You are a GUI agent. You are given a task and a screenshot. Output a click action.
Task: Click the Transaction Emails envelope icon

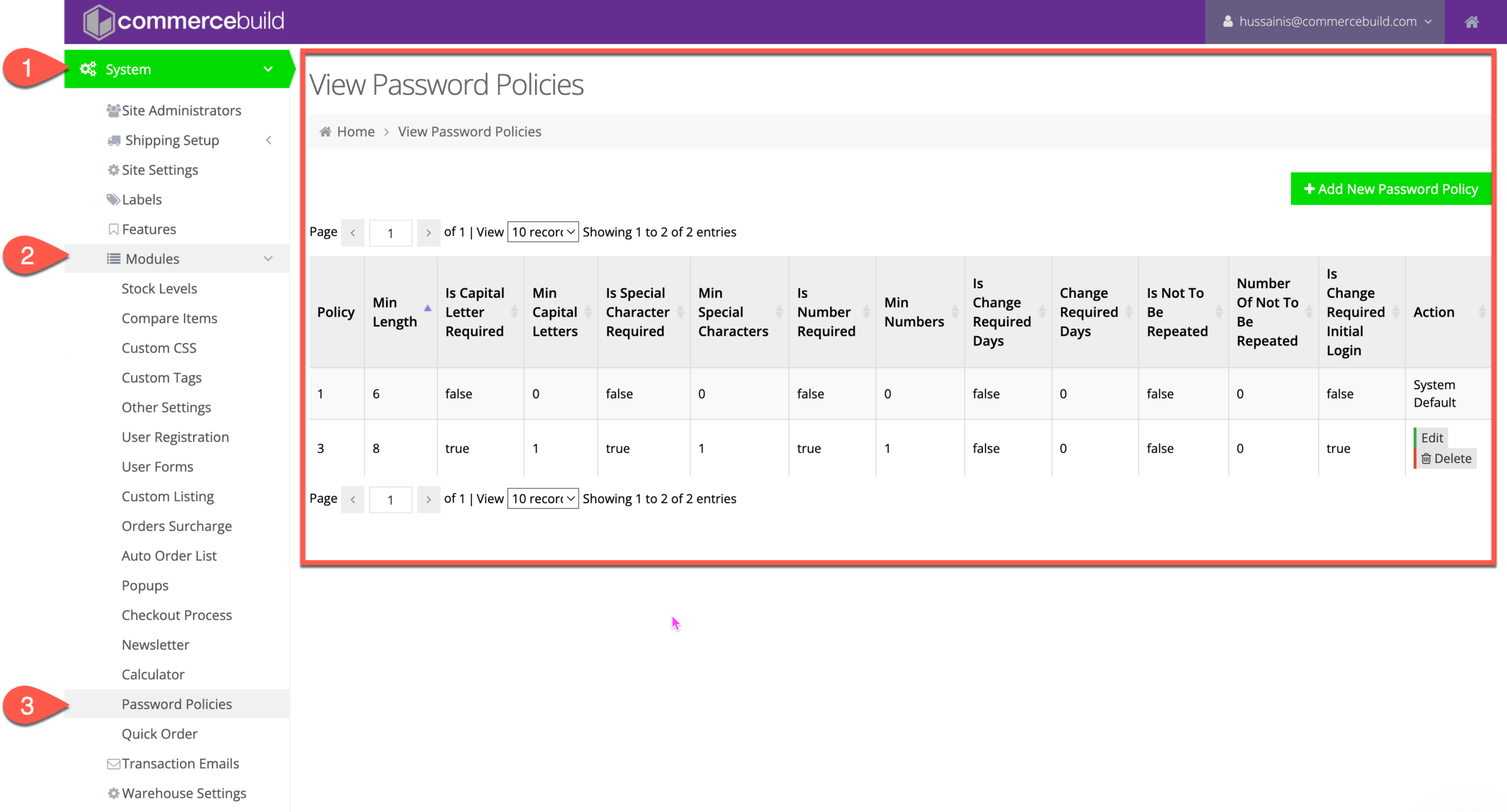[114, 764]
